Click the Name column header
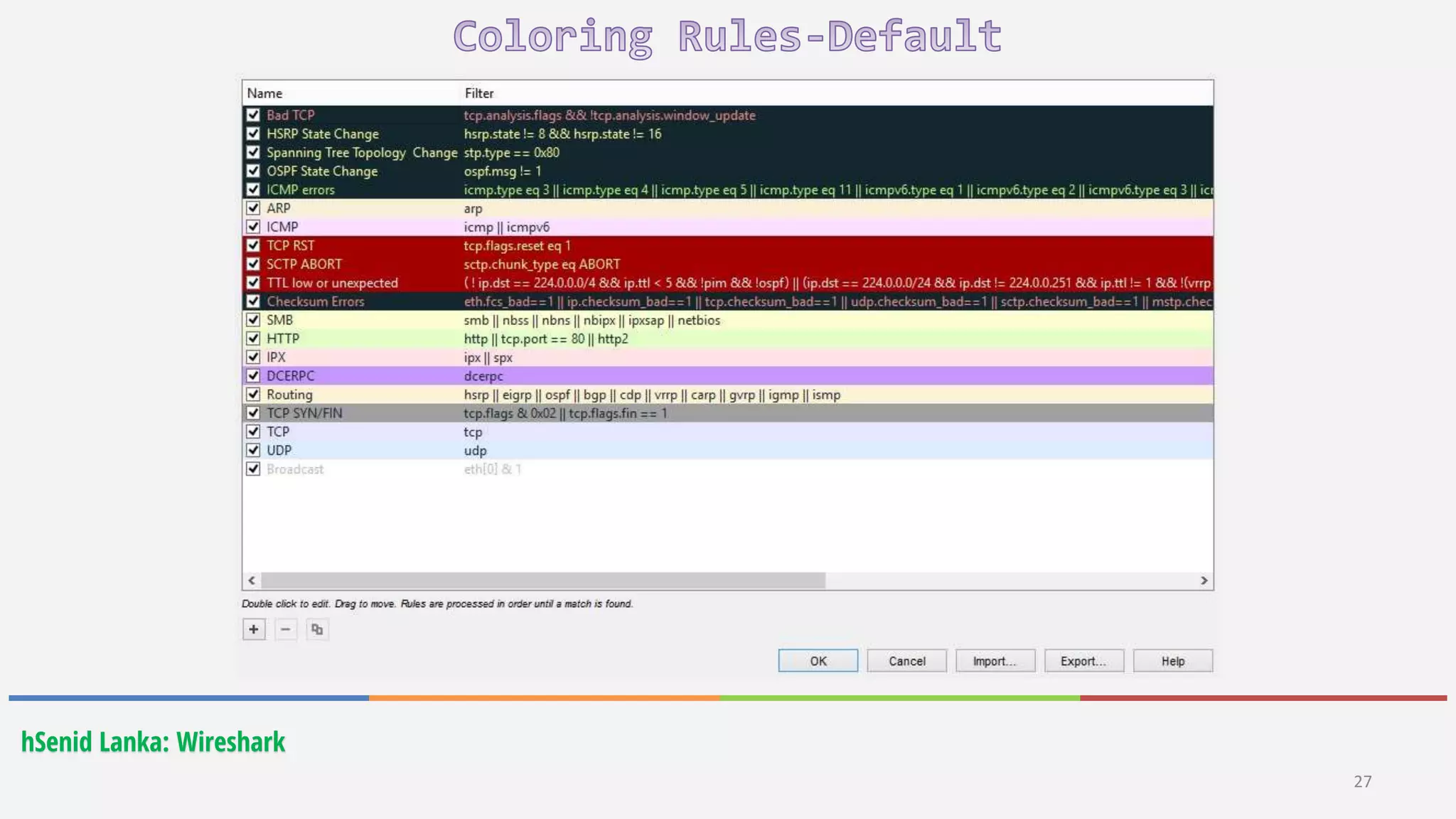 point(264,93)
